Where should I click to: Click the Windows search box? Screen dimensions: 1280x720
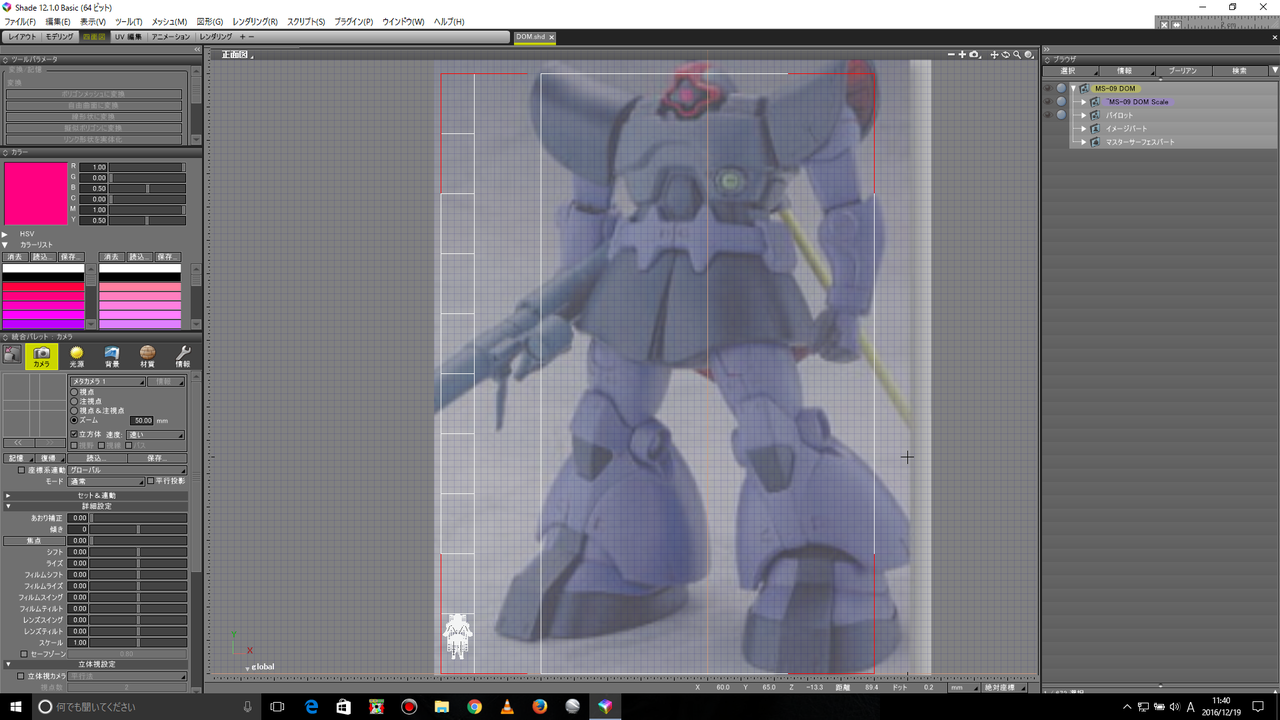pos(146,706)
